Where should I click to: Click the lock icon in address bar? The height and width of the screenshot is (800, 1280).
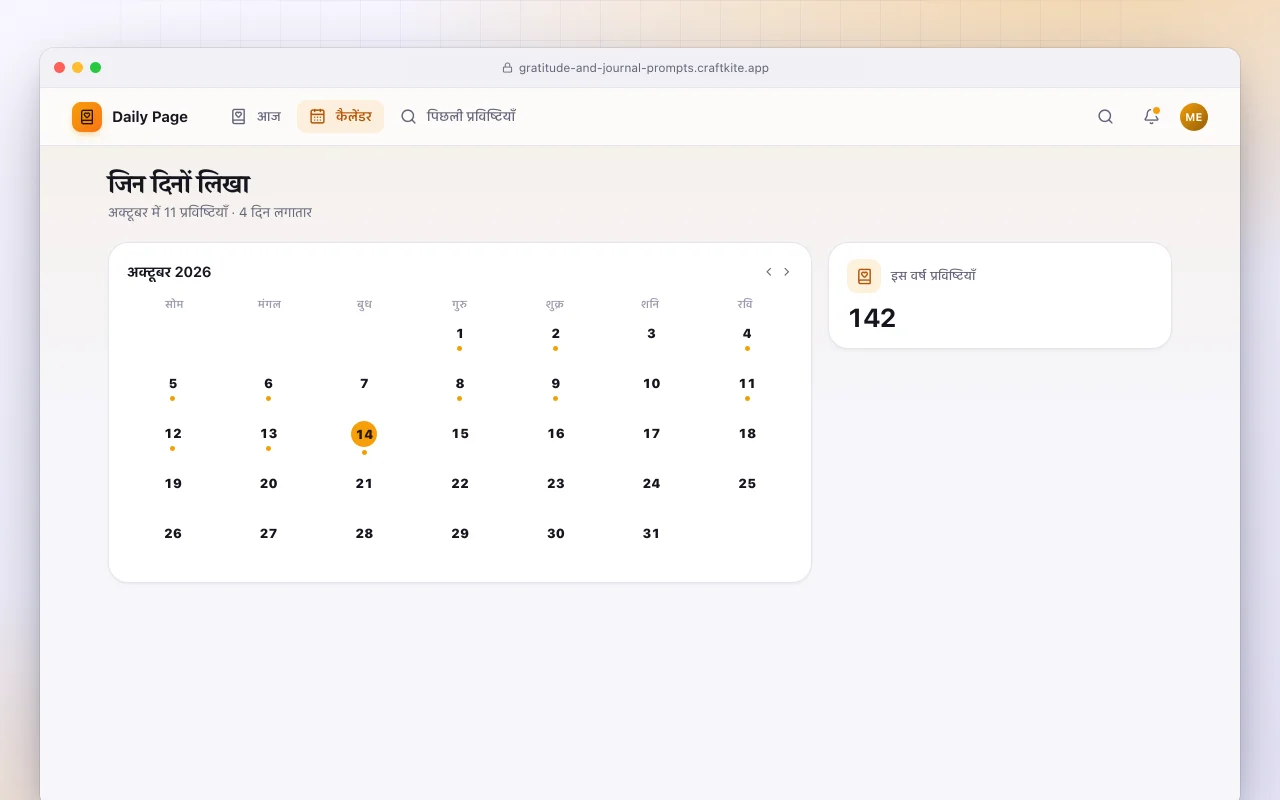point(507,68)
